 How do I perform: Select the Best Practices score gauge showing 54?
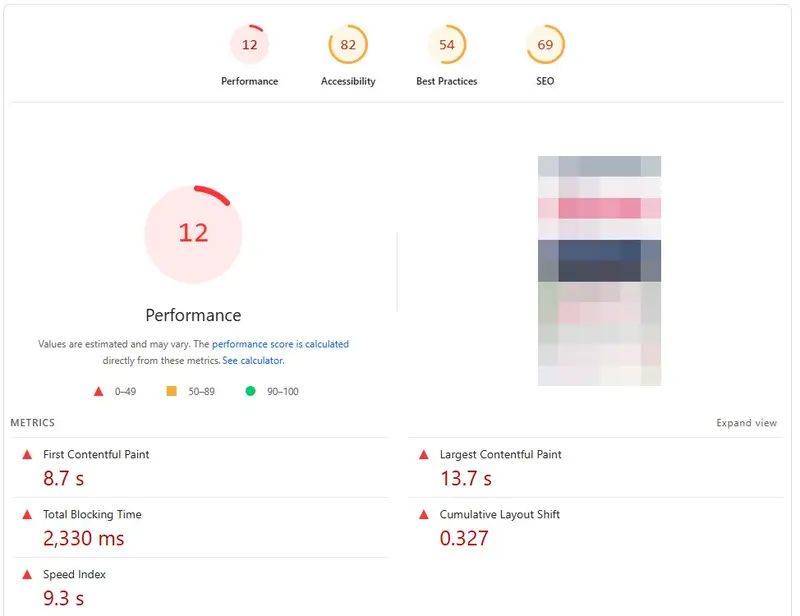446,44
